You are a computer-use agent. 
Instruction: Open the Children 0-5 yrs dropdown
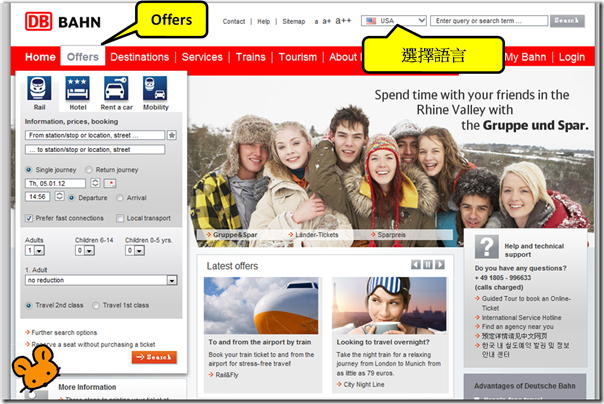coord(135,251)
